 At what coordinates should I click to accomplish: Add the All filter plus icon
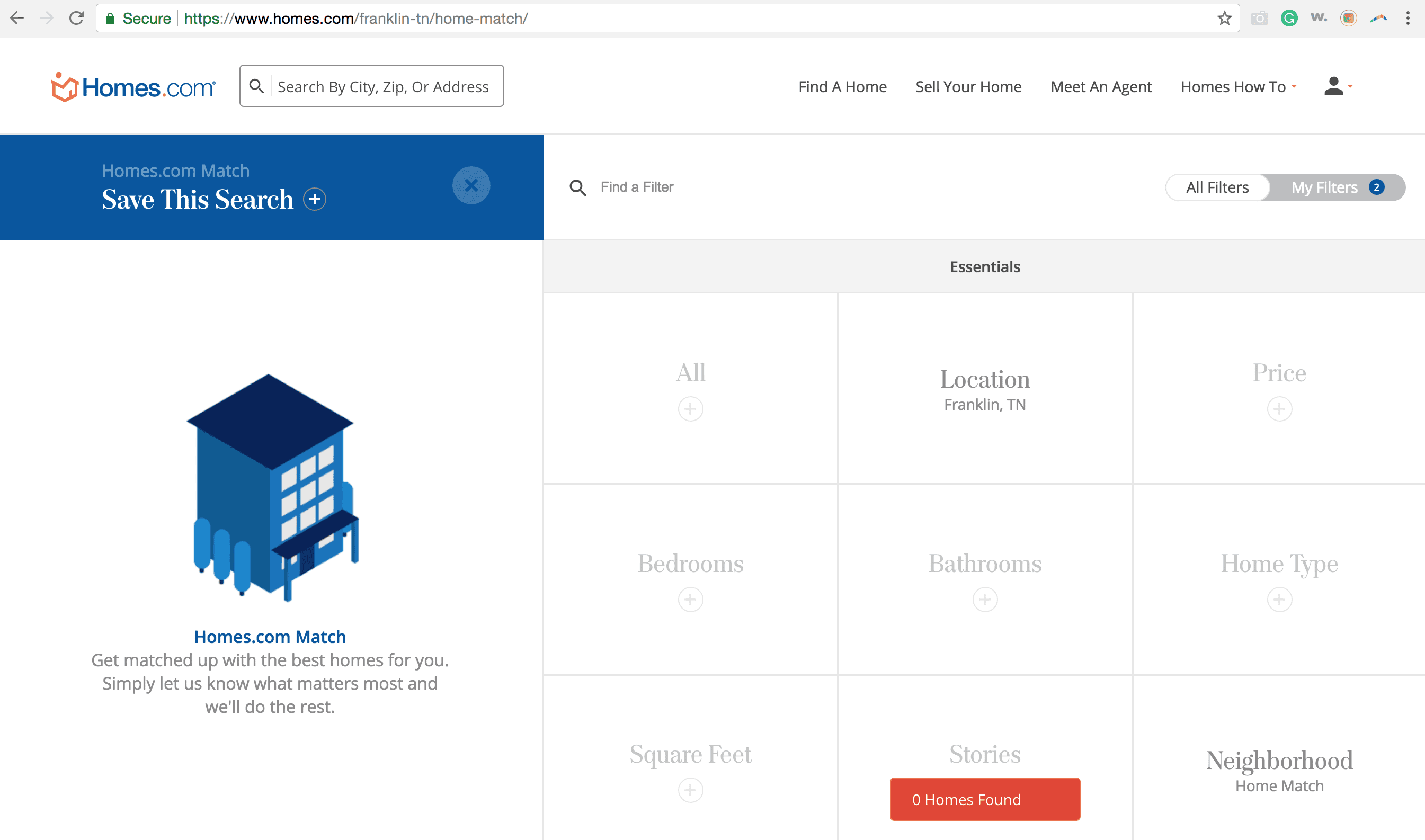click(x=691, y=409)
